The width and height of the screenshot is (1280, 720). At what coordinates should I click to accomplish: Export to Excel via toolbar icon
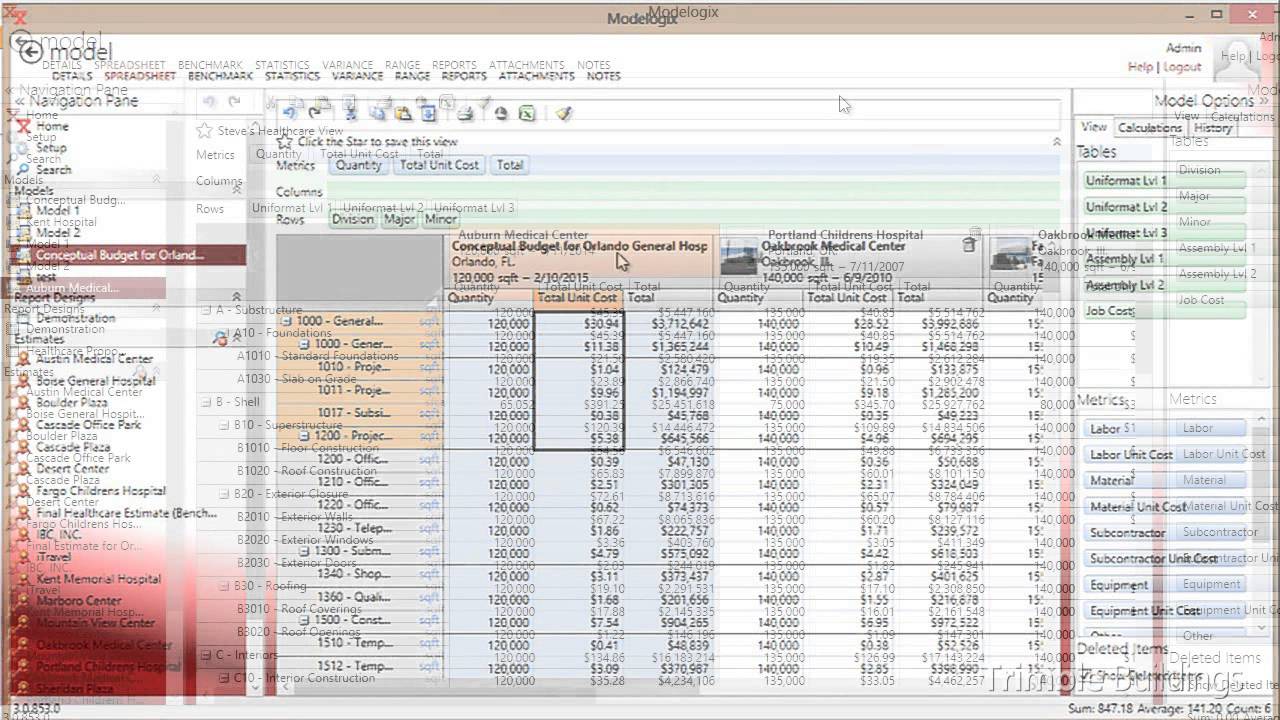(x=527, y=113)
